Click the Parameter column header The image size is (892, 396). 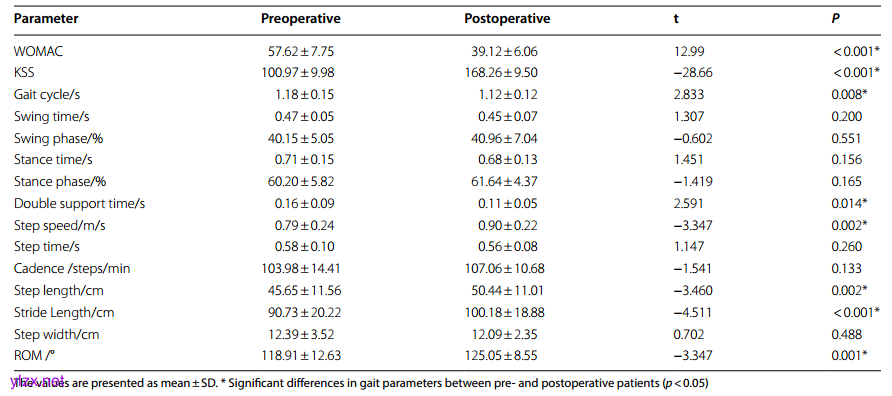pyautogui.click(x=46, y=19)
